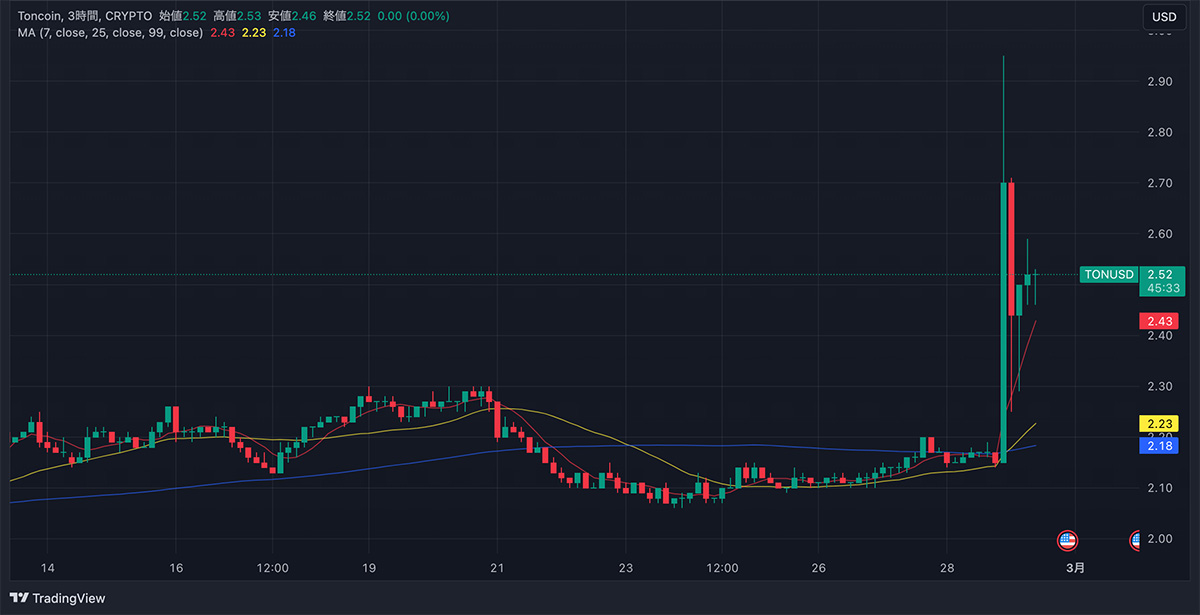Viewport: 1200px width, 615px height.
Task: Click the 19 date label on time axis
Action: (369, 568)
